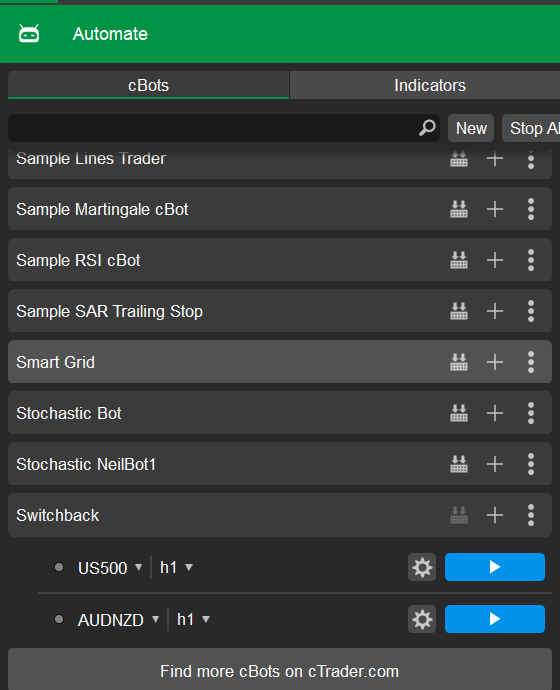Expand the AUDNZD symbol dropdown
560x690 pixels.
(x=118, y=620)
